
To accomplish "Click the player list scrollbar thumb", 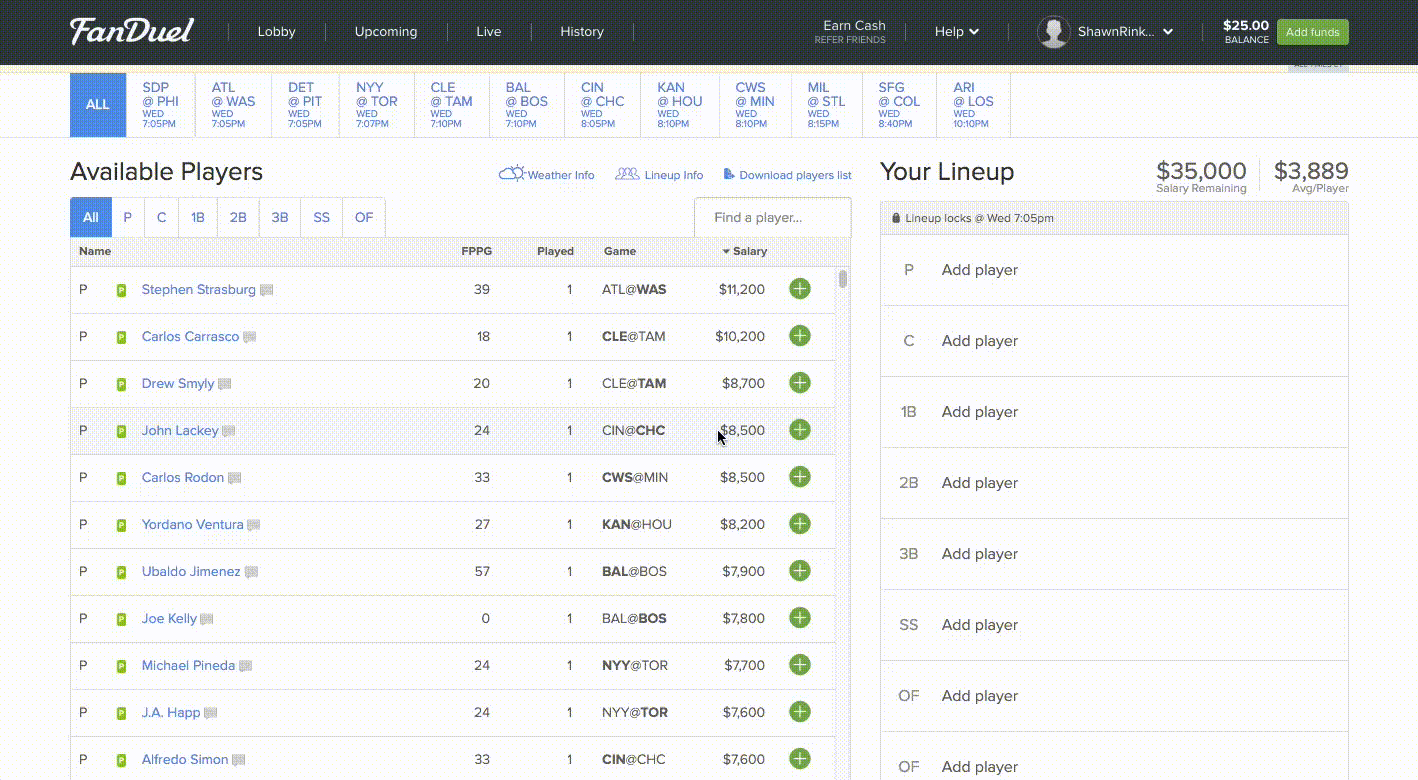I will (x=843, y=279).
